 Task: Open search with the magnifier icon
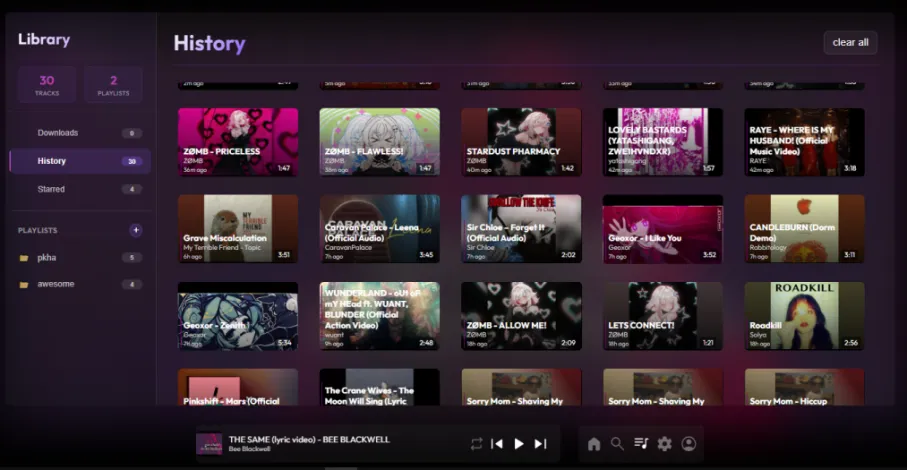click(618, 443)
